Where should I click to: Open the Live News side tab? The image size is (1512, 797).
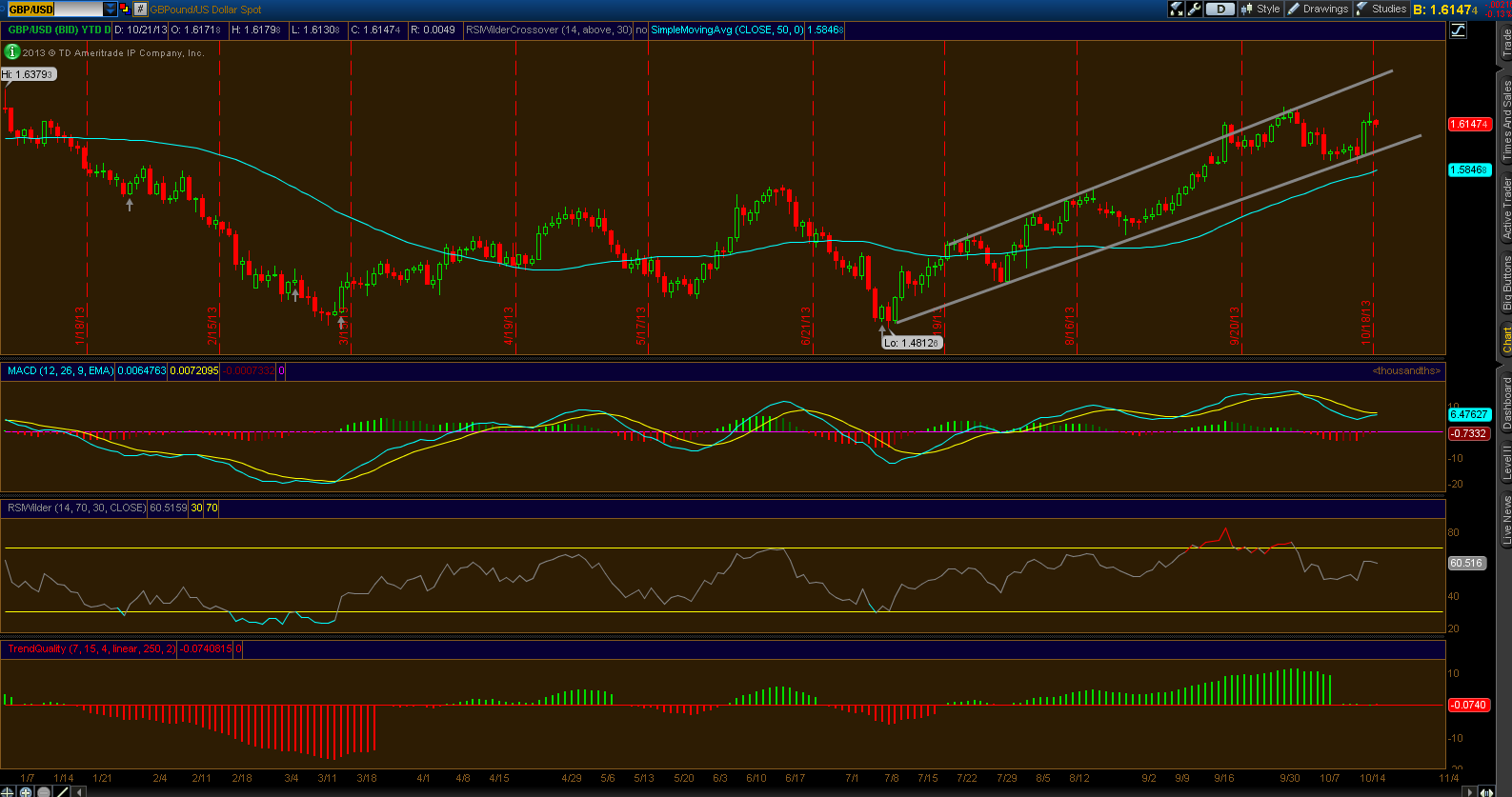[1506, 519]
